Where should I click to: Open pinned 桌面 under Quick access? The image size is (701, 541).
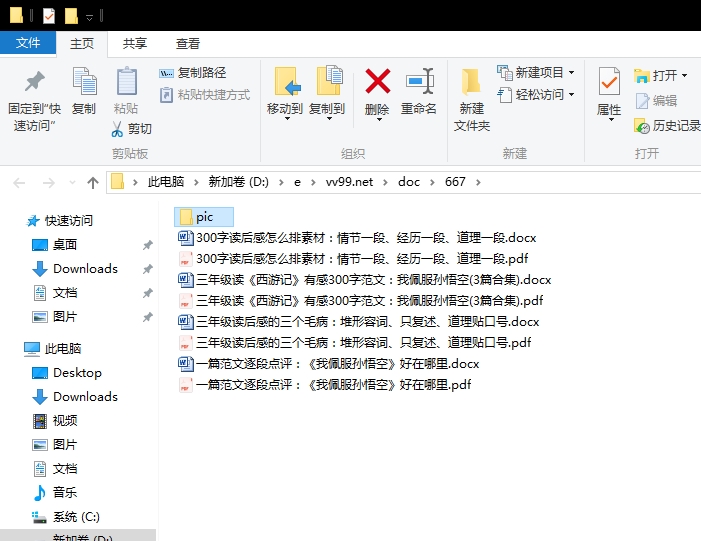pos(55,245)
